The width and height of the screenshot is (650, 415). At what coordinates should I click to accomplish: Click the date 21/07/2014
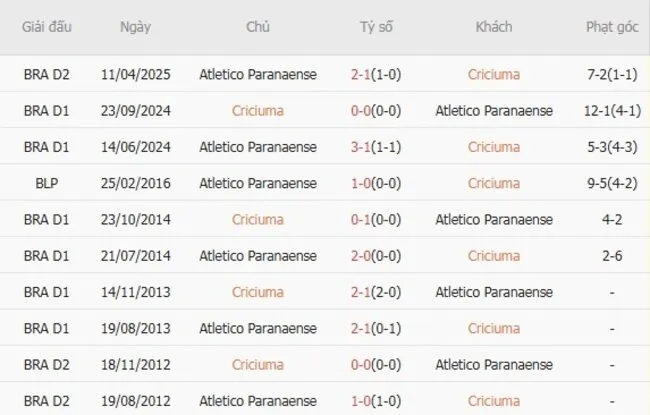coord(135,256)
